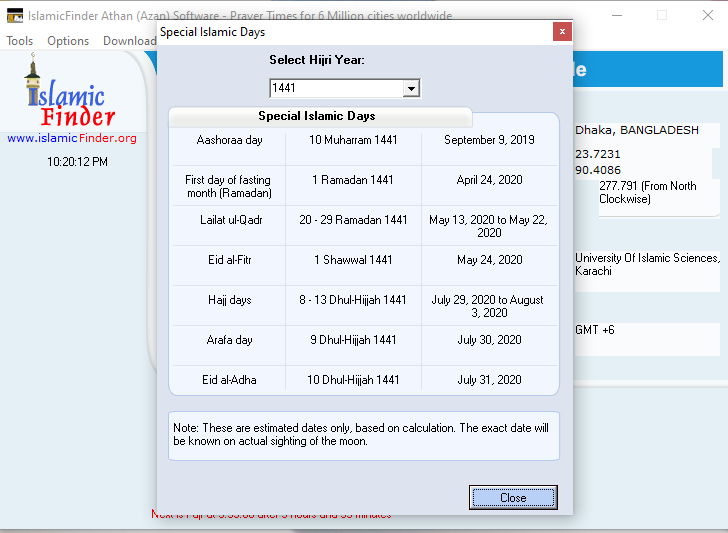Screen dimensions: 728x533
Task: Click the Select Hijri Year label
Action: tap(317, 60)
